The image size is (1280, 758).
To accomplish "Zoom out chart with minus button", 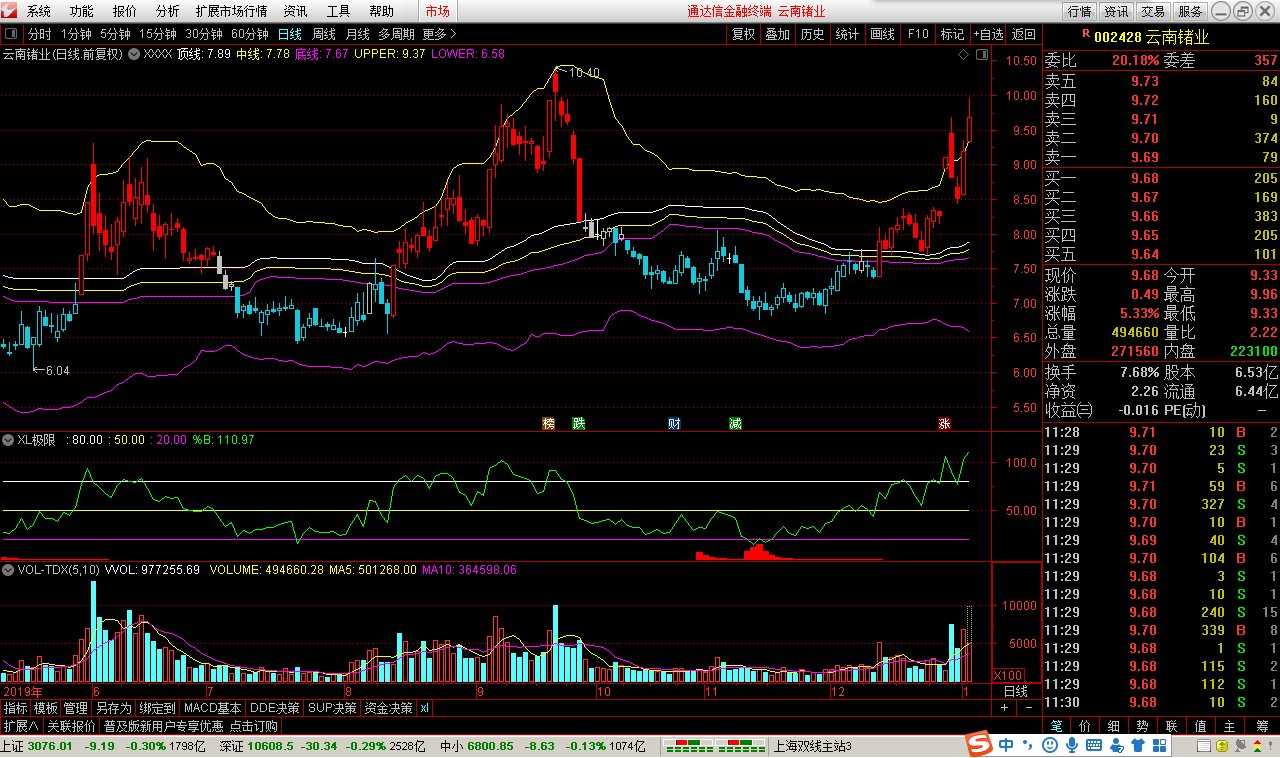I will point(1029,708).
